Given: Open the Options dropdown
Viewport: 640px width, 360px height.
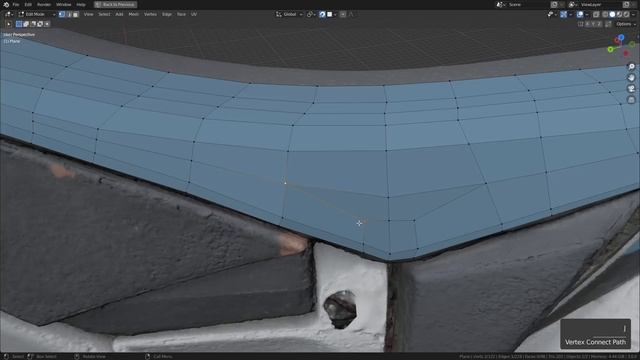Looking at the screenshot, I should (x=625, y=24).
